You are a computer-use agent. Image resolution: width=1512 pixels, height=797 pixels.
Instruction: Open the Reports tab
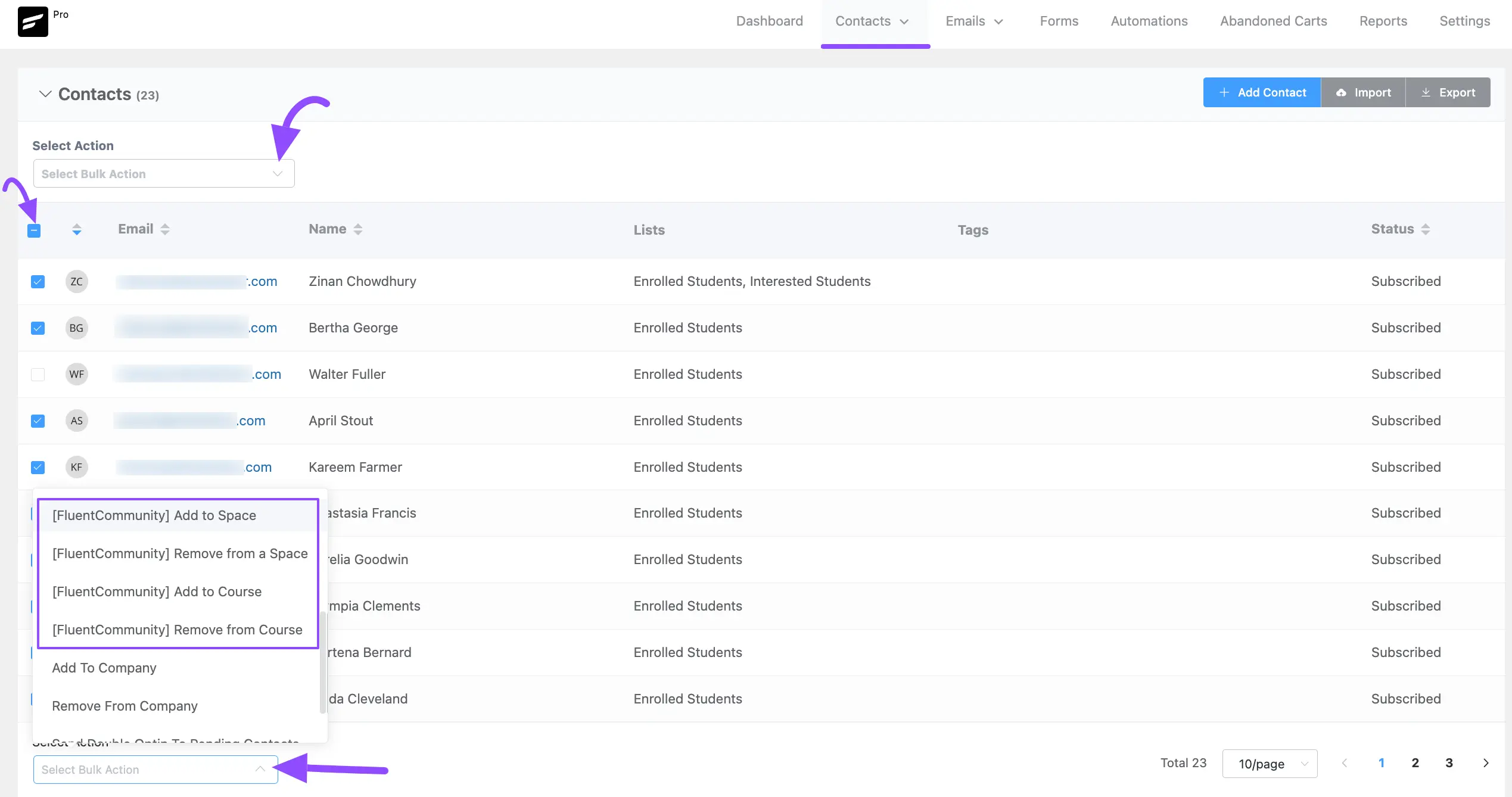(x=1383, y=21)
